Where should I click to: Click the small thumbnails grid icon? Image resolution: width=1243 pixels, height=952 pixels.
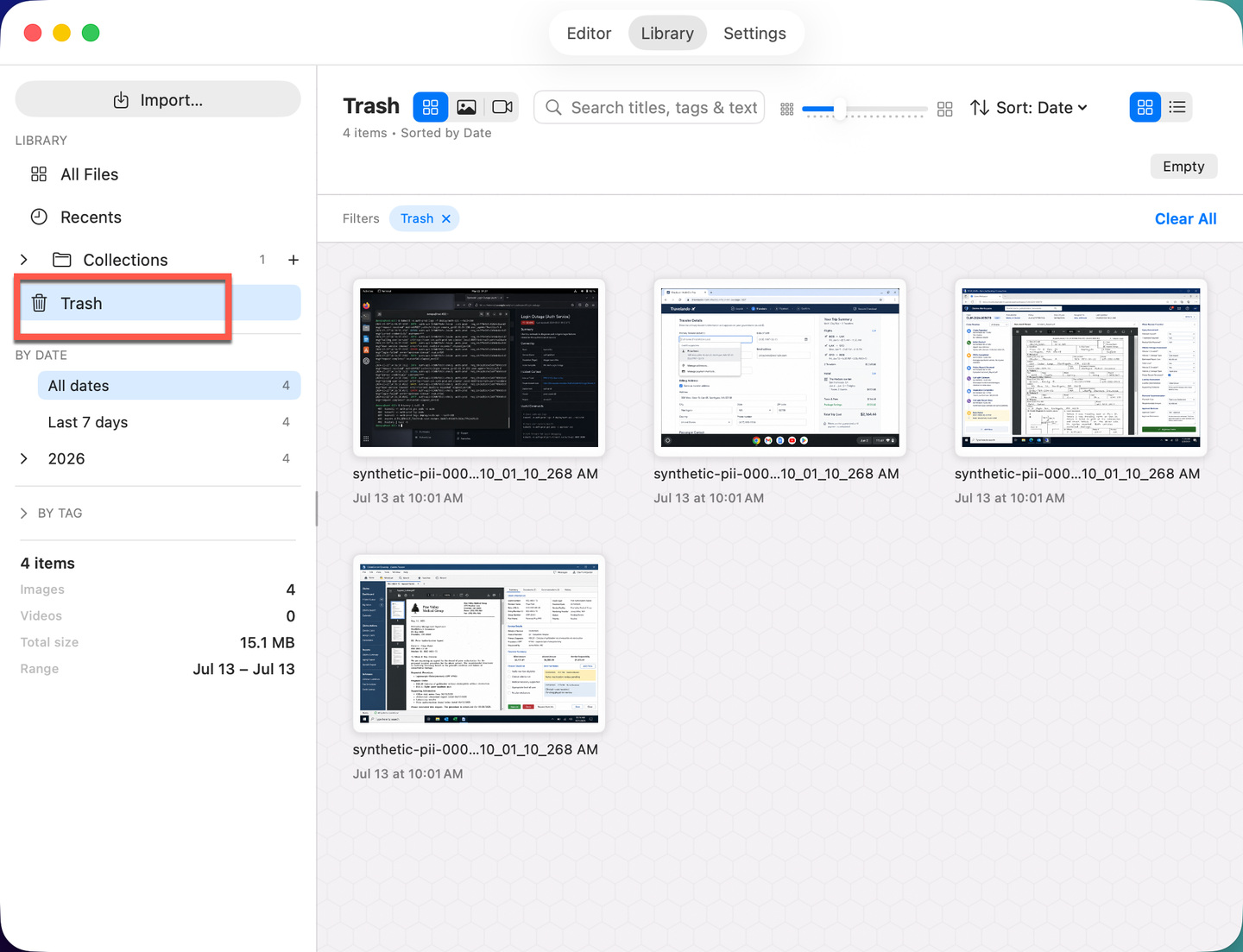787,109
